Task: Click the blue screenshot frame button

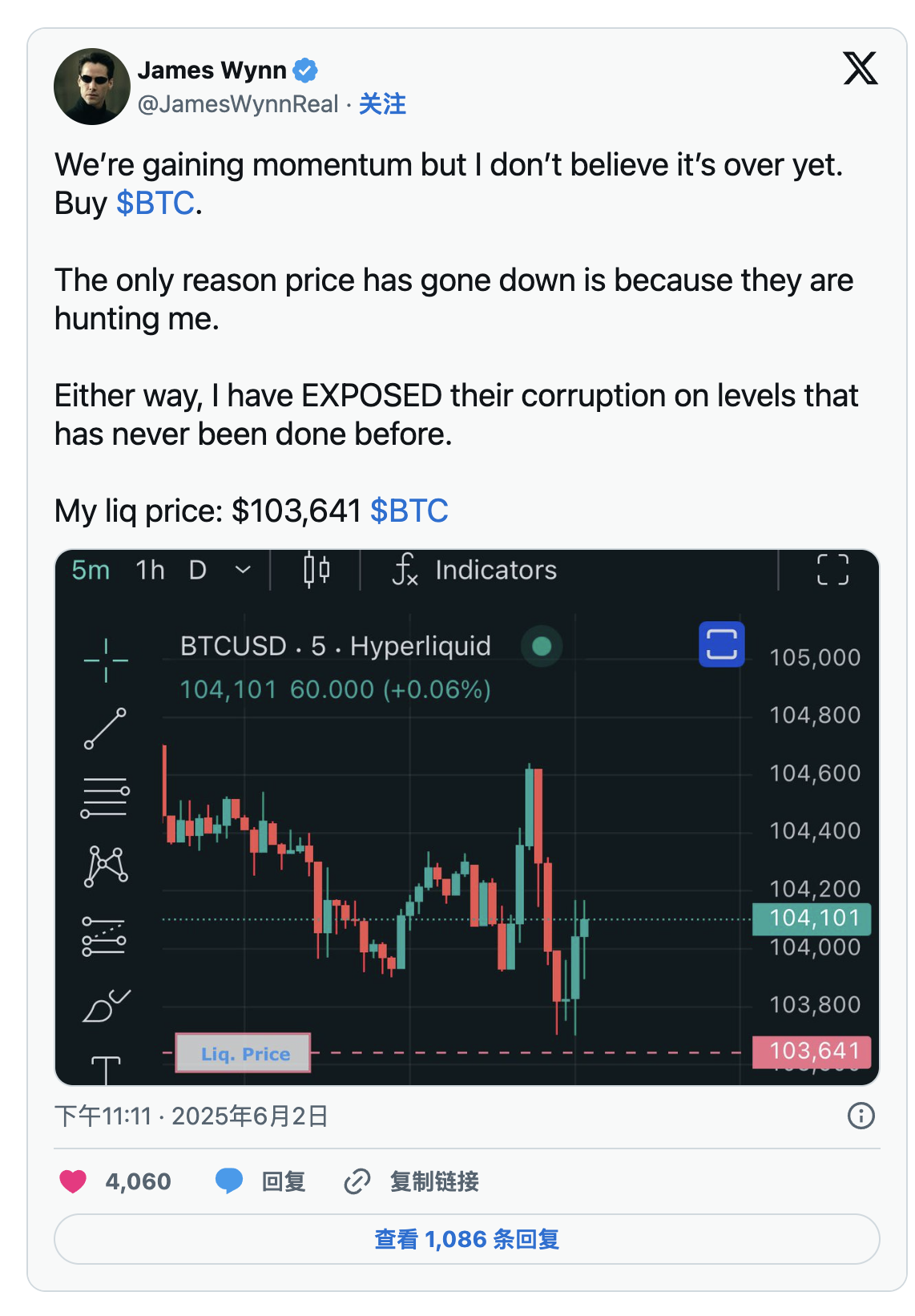Action: pos(721,644)
